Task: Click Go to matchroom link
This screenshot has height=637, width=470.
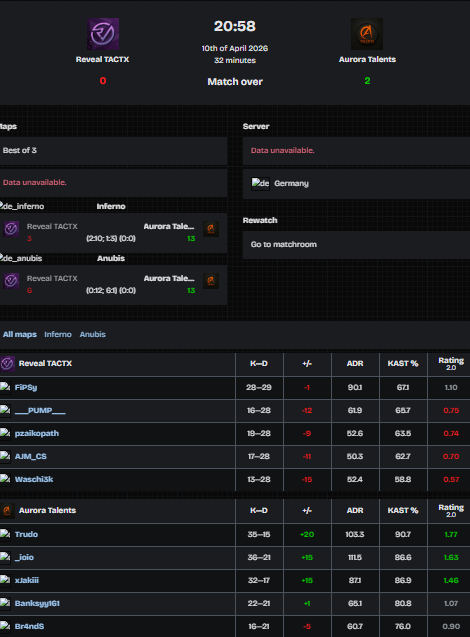Action: 284,245
